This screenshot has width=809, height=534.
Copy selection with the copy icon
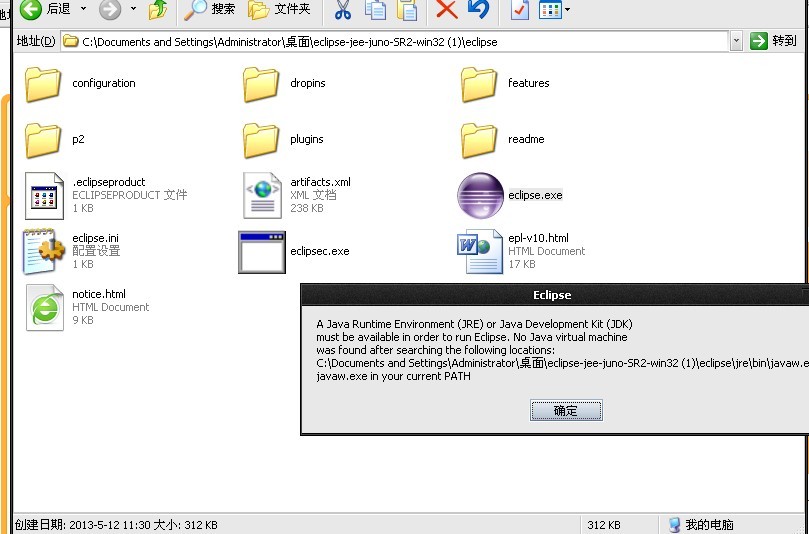[375, 9]
